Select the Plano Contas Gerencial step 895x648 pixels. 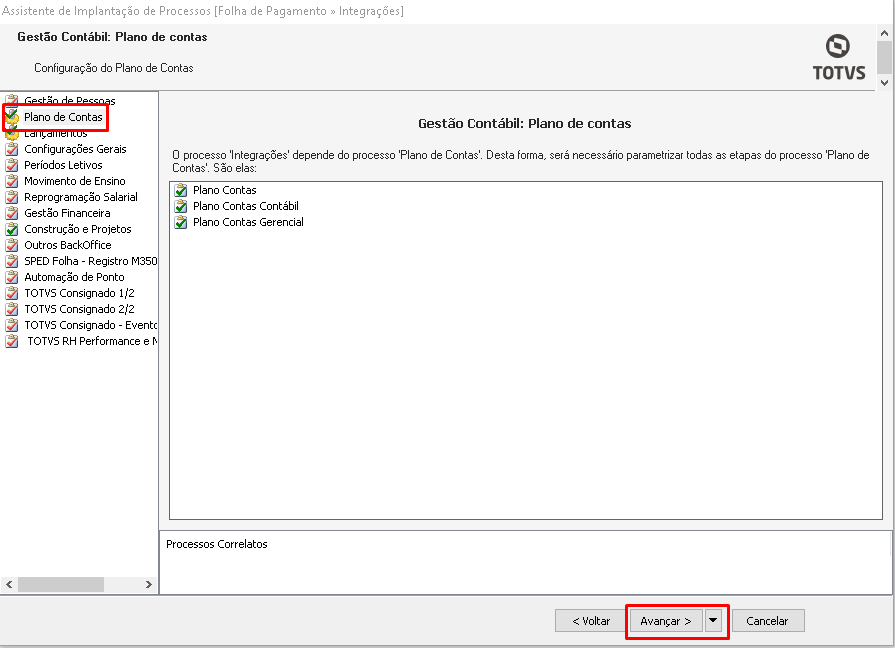coord(248,222)
